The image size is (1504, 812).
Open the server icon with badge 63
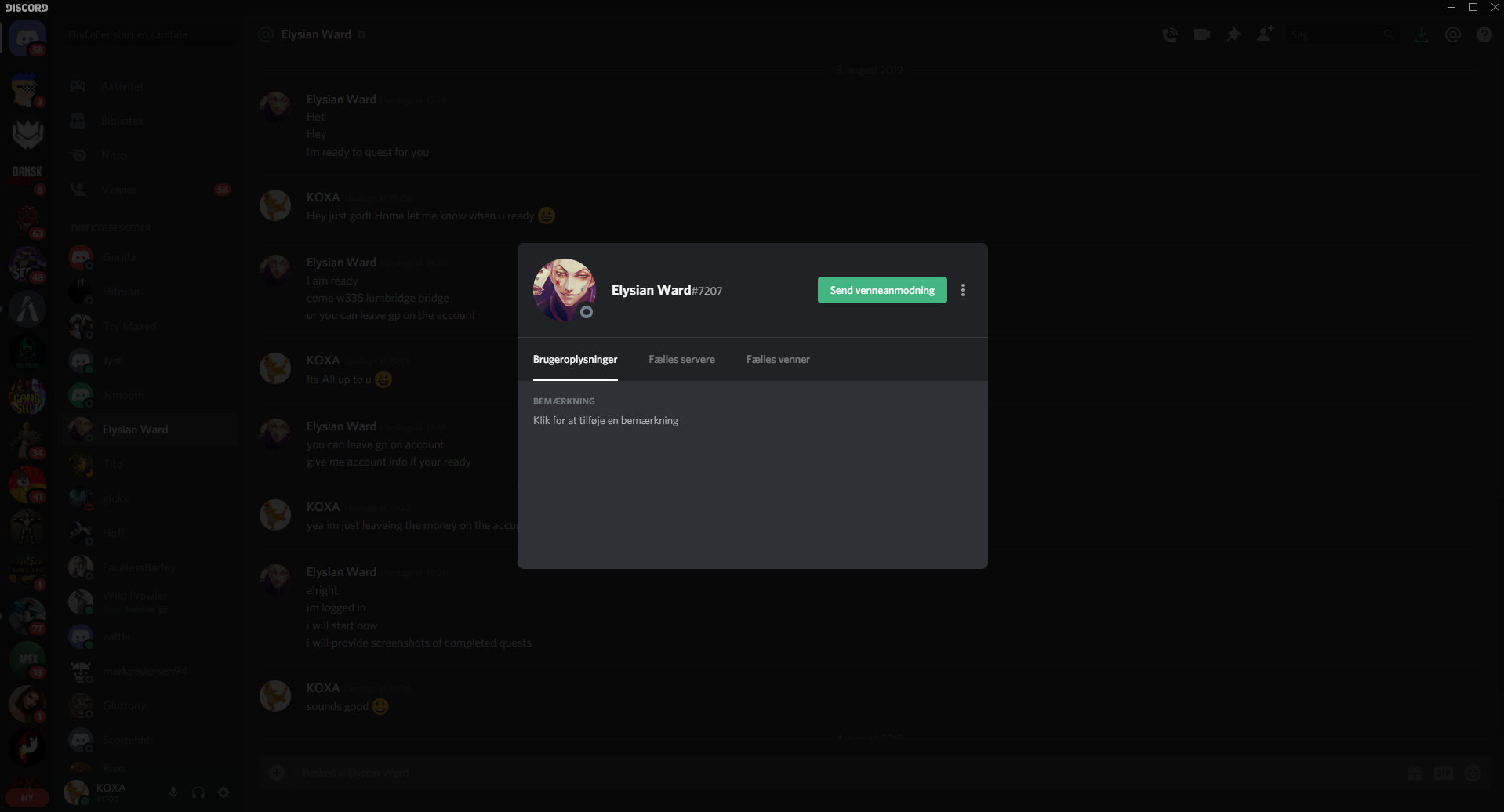pyautogui.click(x=27, y=221)
